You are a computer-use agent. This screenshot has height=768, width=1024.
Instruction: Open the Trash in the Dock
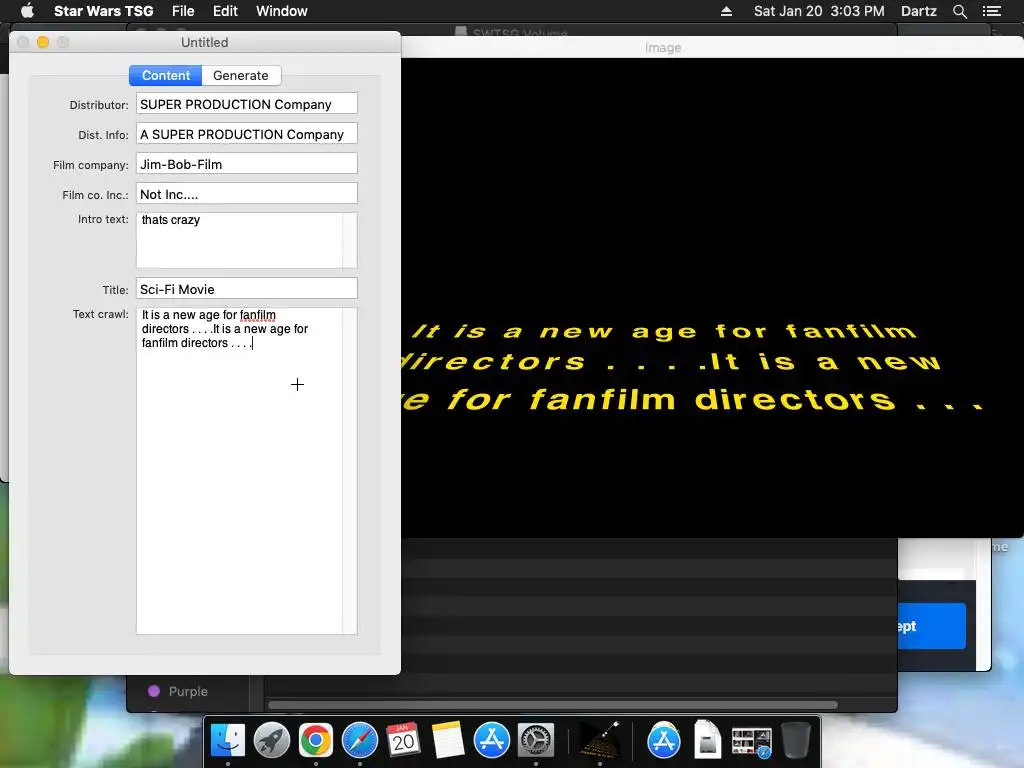[x=795, y=740]
